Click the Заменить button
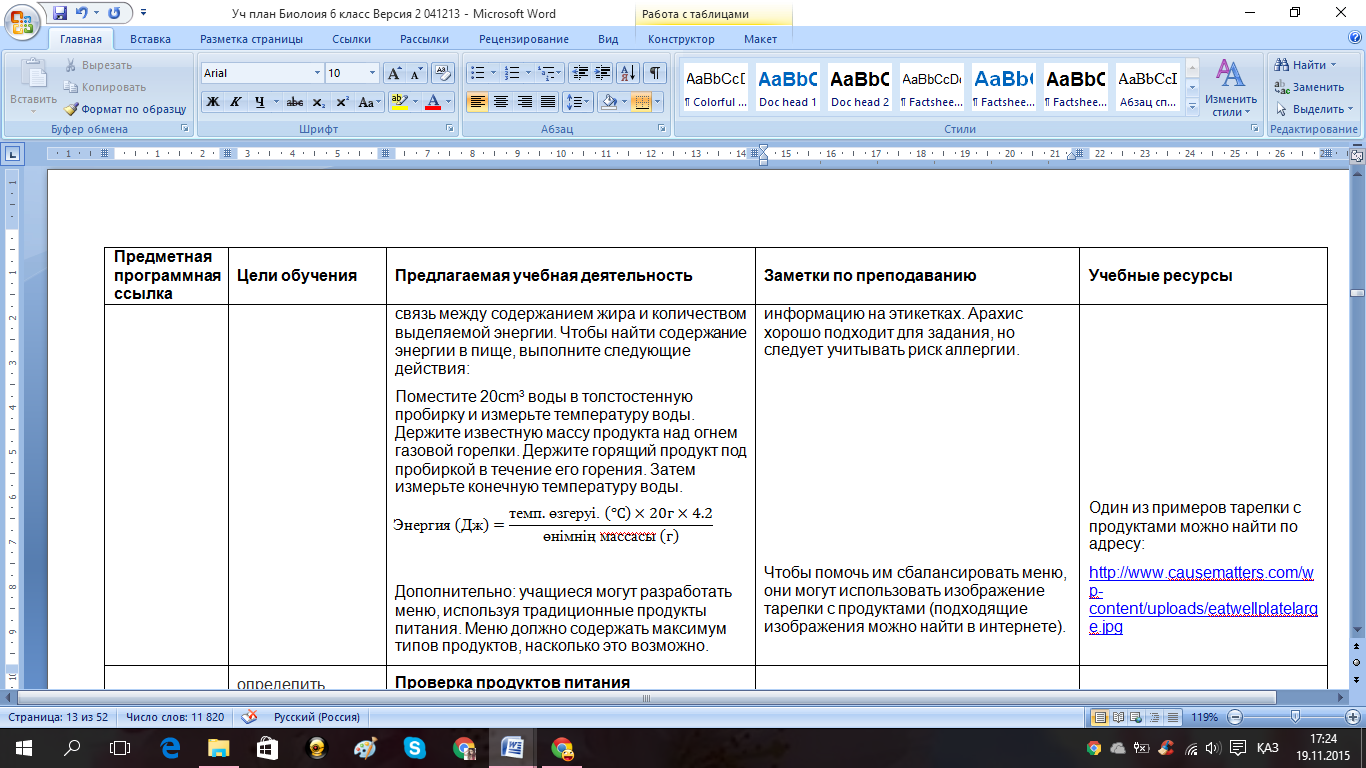 [x=1310, y=87]
